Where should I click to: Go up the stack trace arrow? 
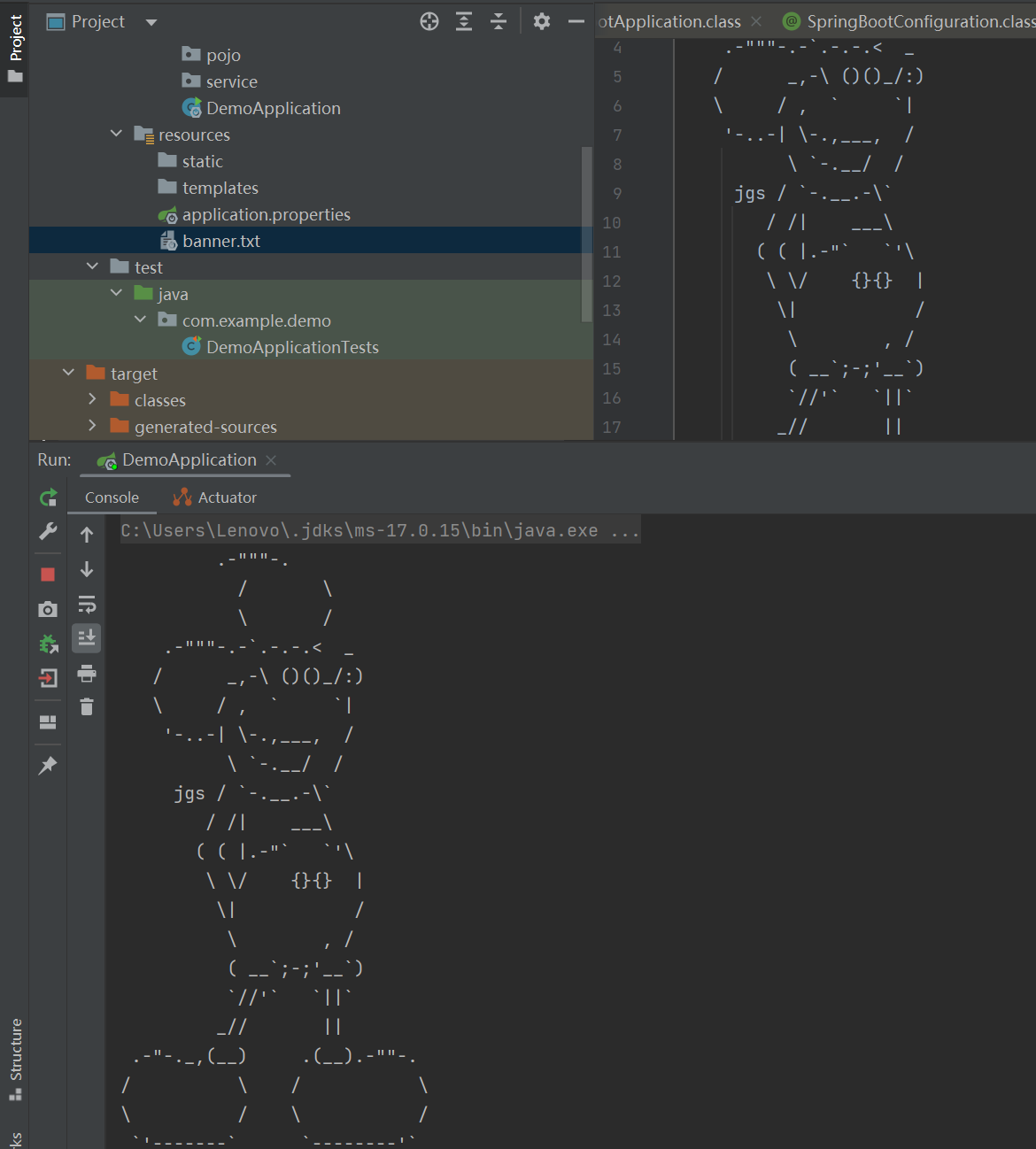coord(87,535)
